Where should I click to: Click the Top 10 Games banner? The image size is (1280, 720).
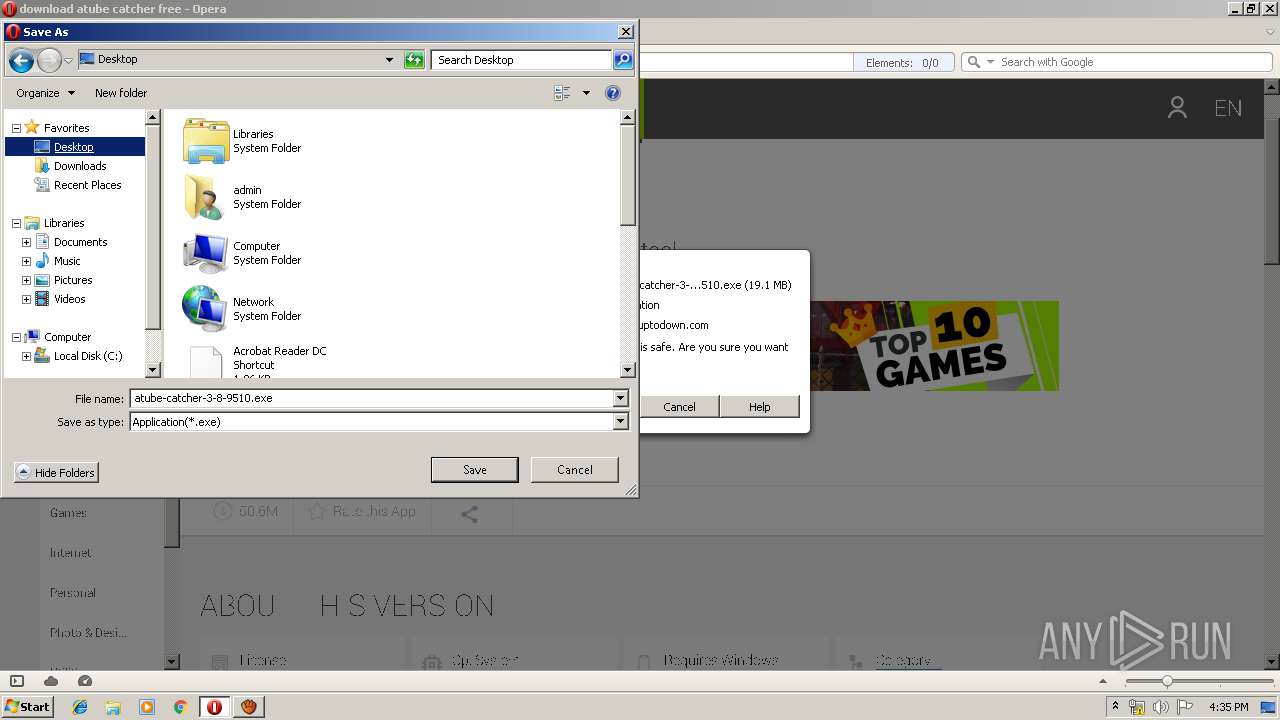(x=934, y=346)
